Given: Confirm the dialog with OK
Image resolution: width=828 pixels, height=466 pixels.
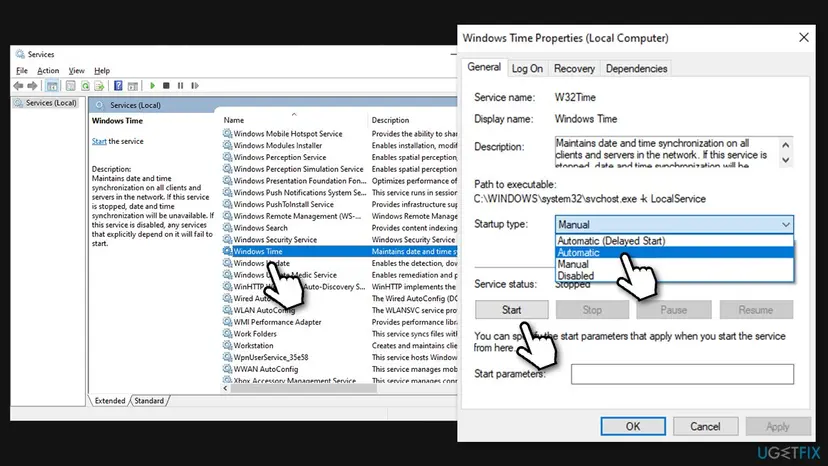Looking at the screenshot, I should coord(633,426).
